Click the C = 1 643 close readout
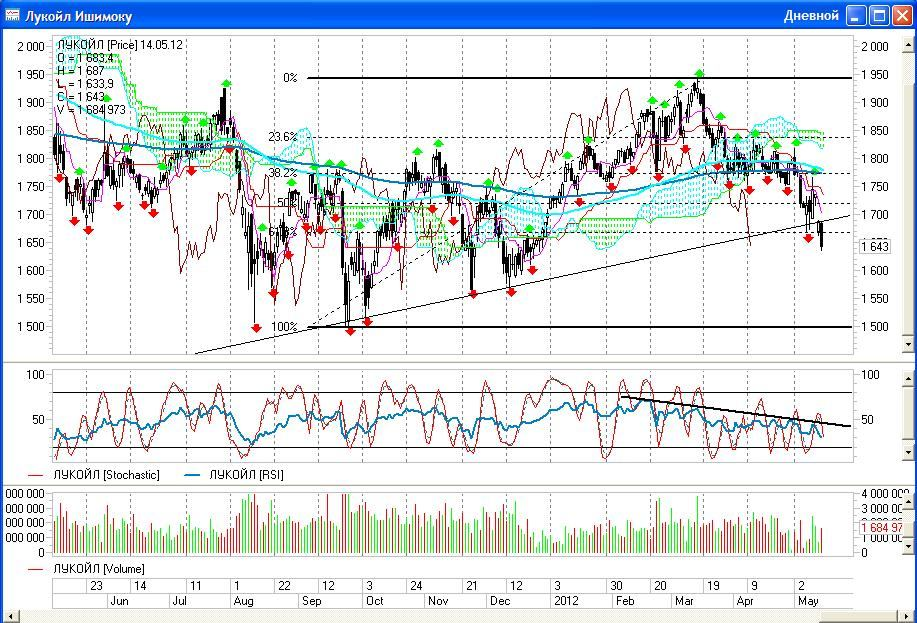This screenshot has height=623, width=917. coord(81,97)
